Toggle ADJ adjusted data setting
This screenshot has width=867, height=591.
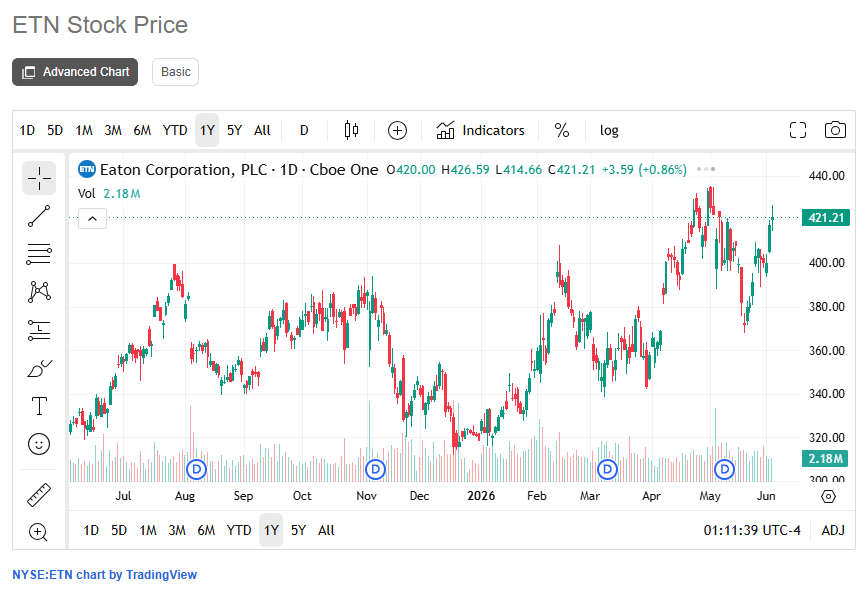pos(833,530)
